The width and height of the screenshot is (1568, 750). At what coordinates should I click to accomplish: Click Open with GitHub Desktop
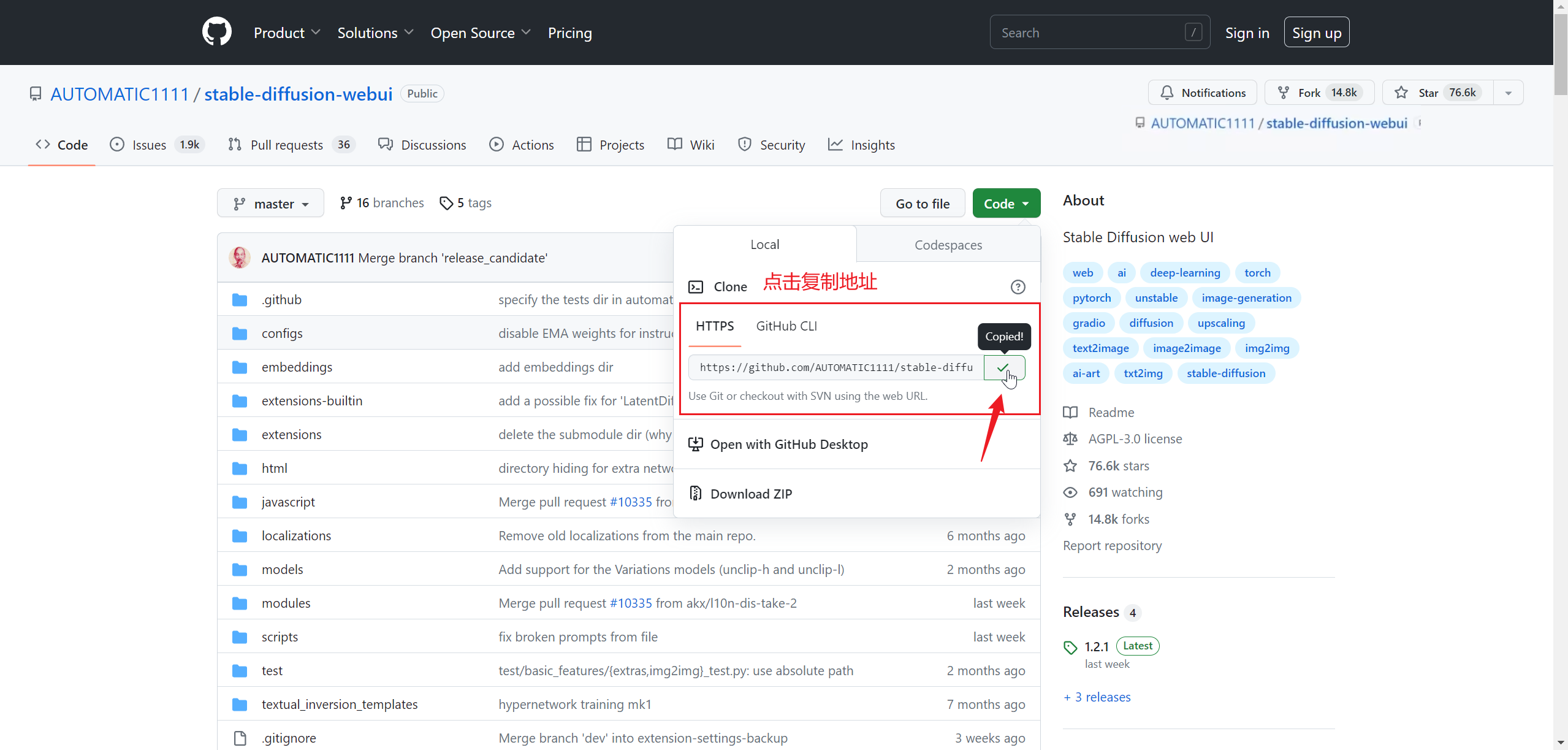pos(788,444)
